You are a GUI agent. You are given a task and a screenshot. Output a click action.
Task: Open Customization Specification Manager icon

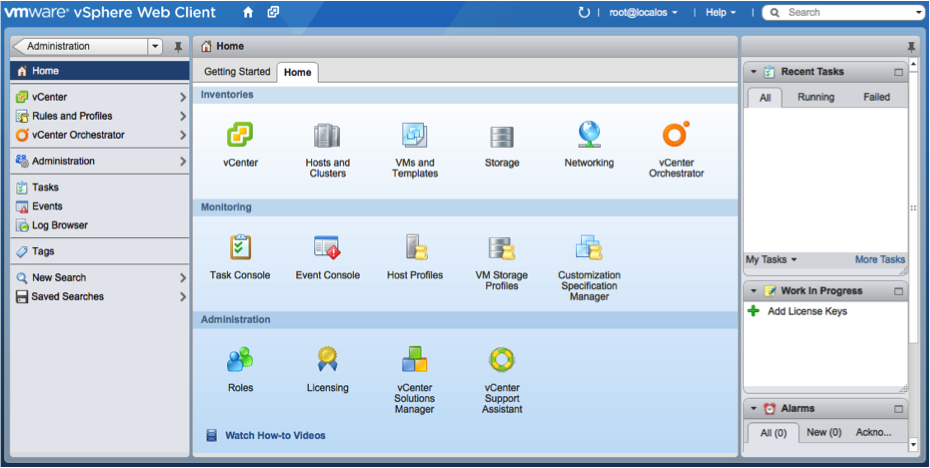tap(589, 247)
